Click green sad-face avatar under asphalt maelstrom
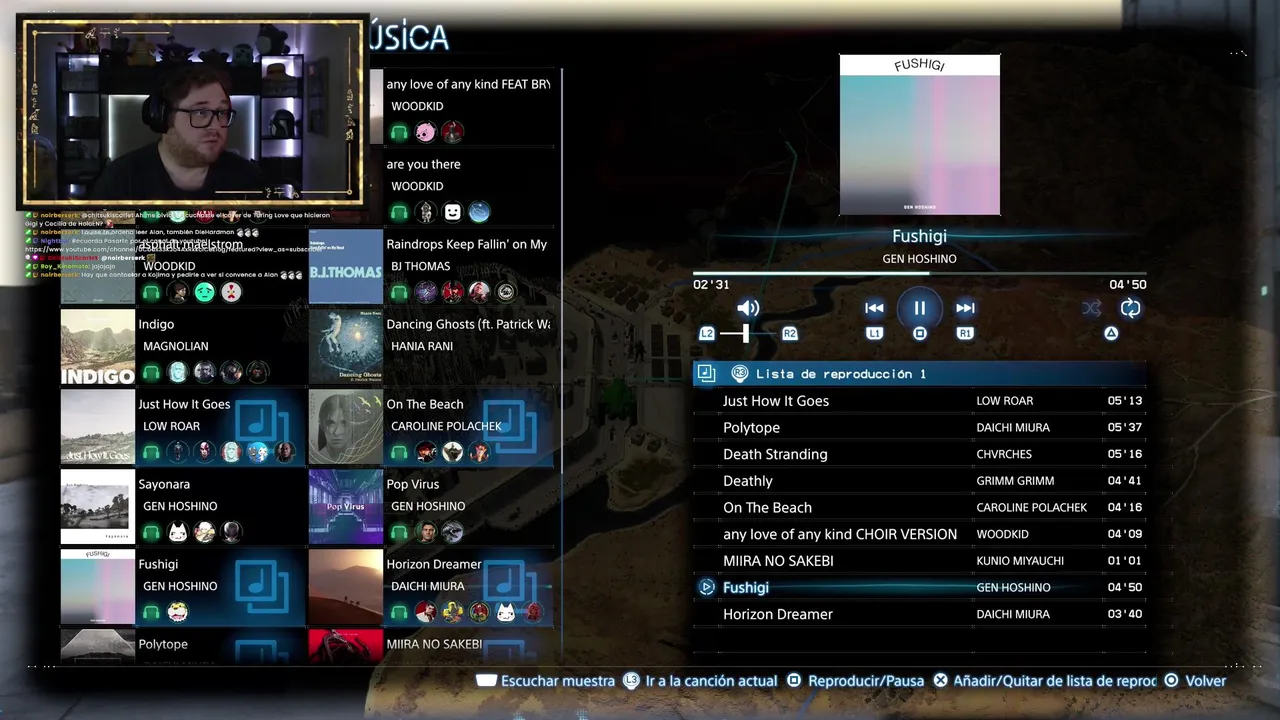Viewport: 1280px width, 720px height. (x=204, y=292)
